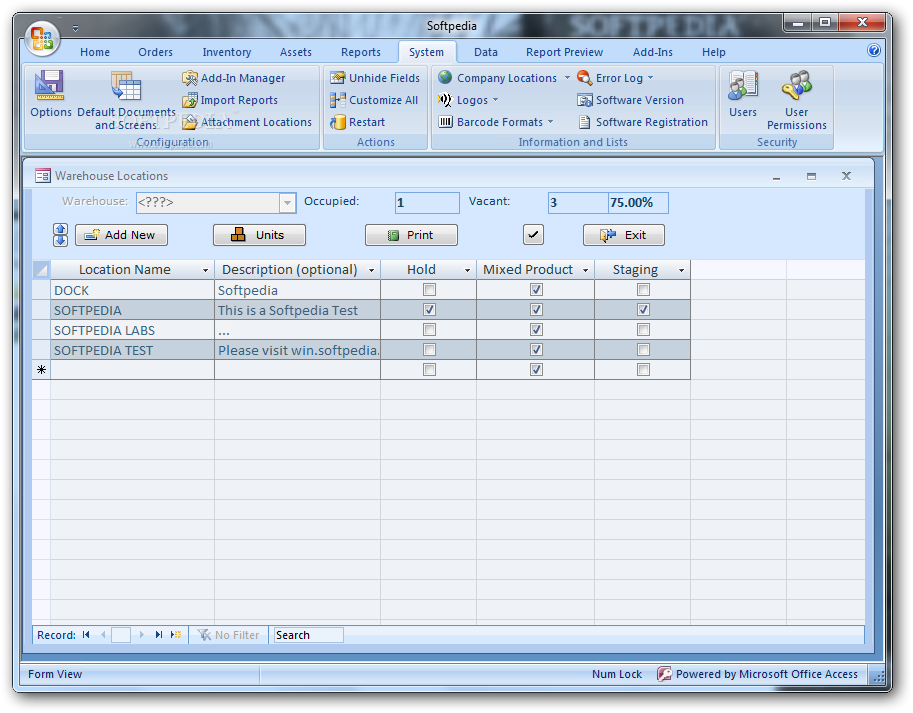Open Attachment Locations
Screen dimensions: 913x713
click(247, 122)
